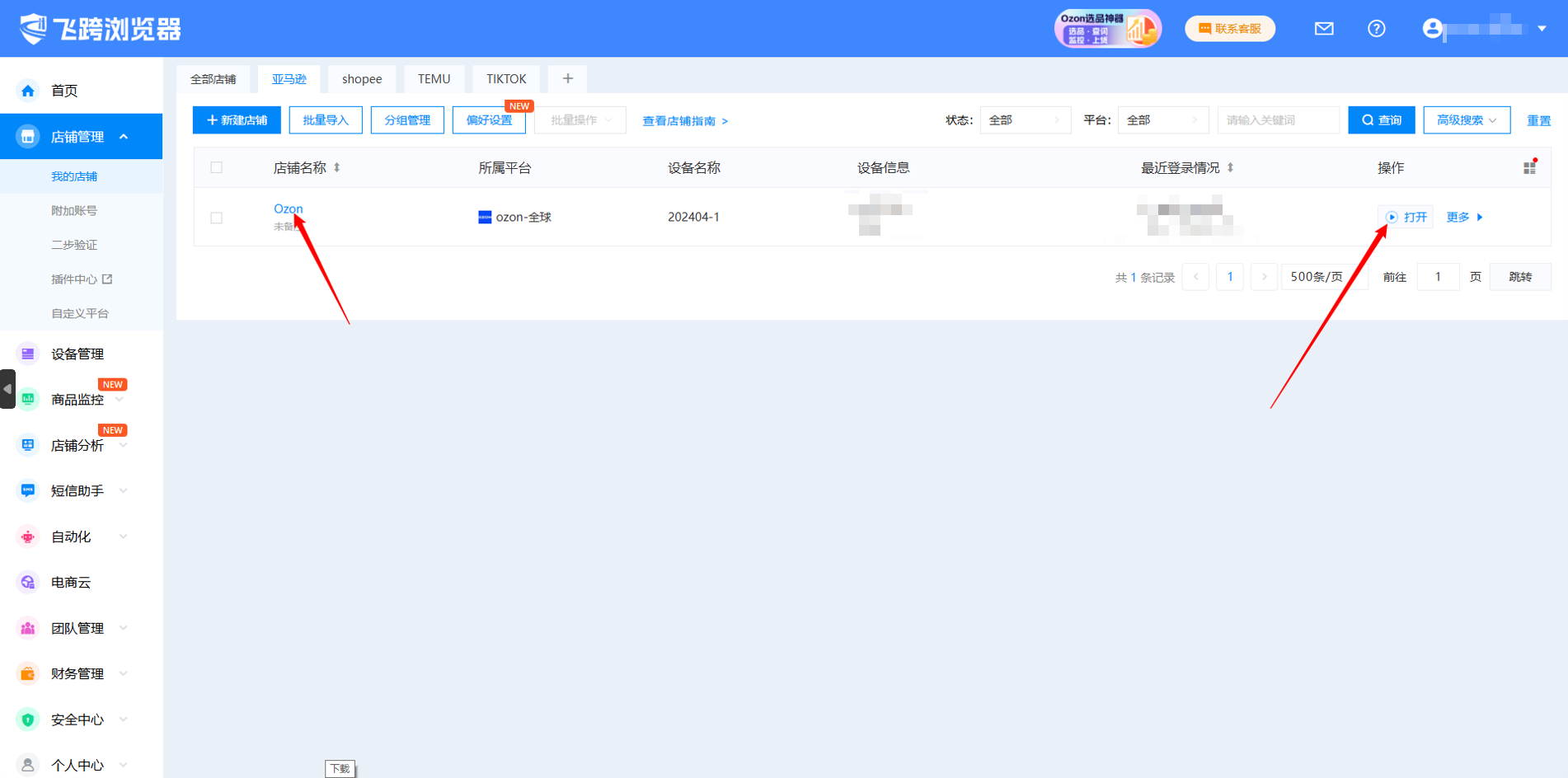
Task: Click the 设备管理 sidebar icon
Action: point(28,354)
